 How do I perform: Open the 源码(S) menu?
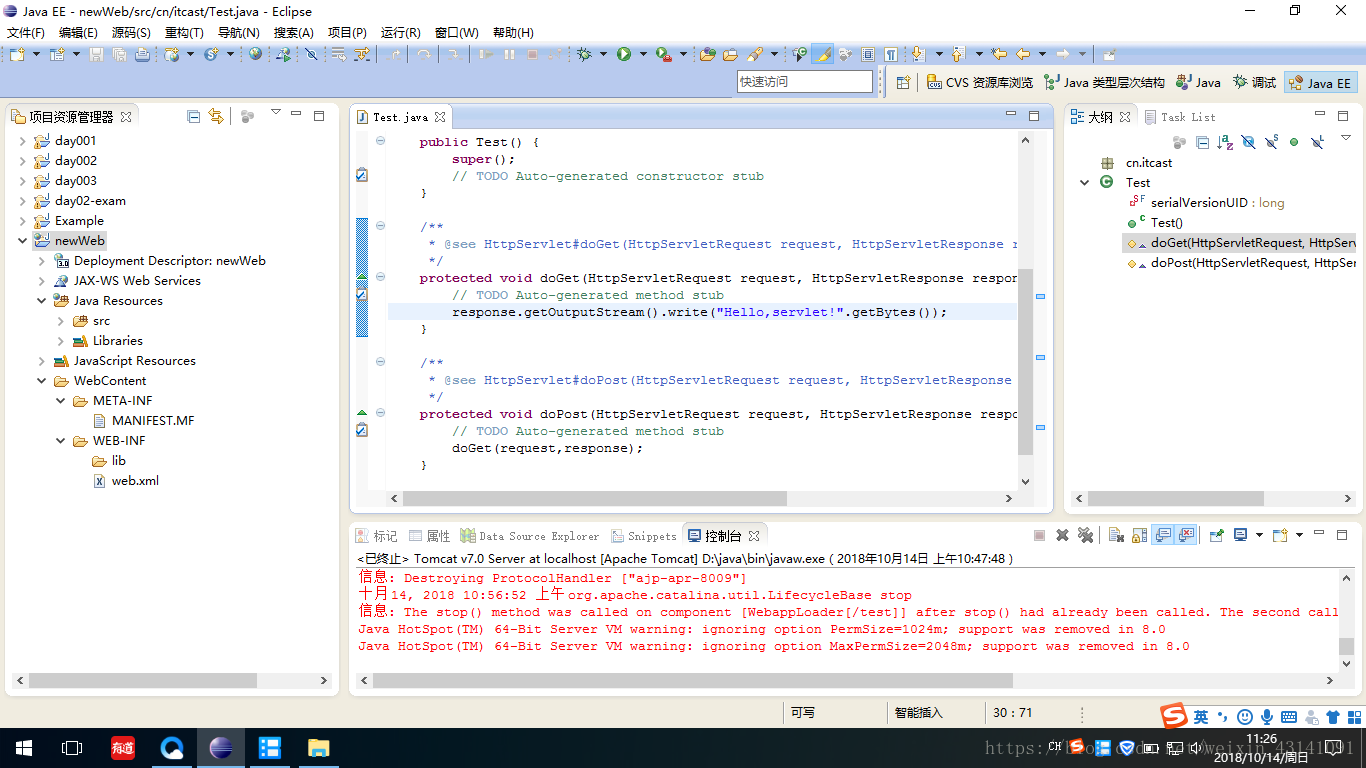(131, 32)
